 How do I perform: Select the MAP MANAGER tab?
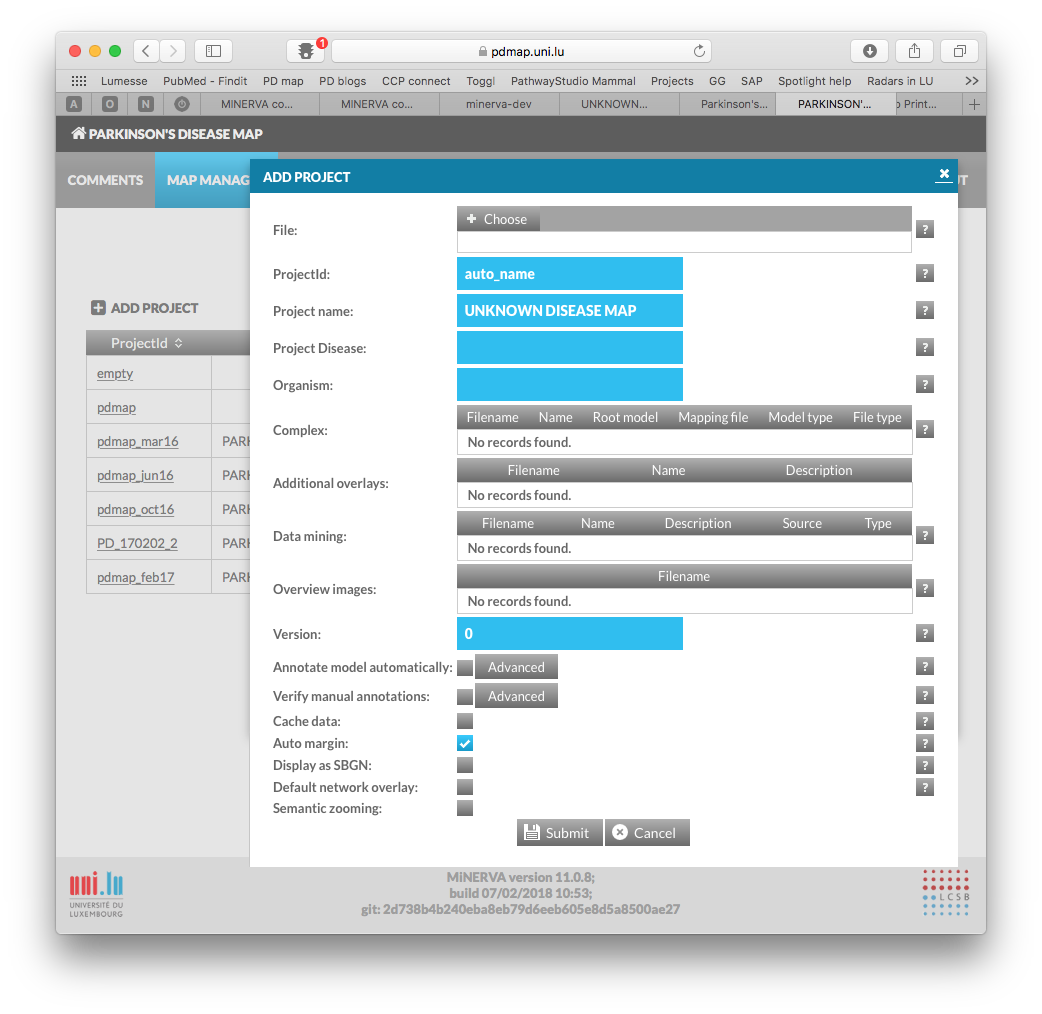coord(203,180)
